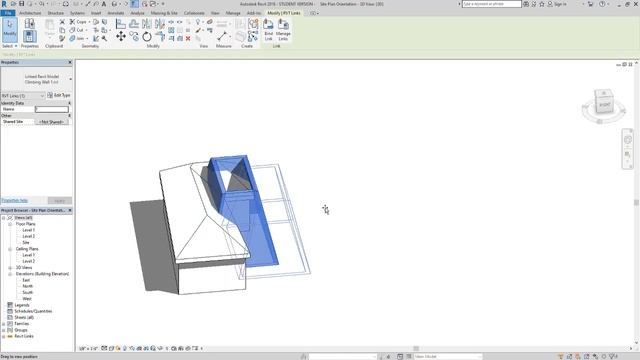This screenshot has height=360, width=640.
Task: Click the Apply button in Properties
Action: (x=60, y=200)
